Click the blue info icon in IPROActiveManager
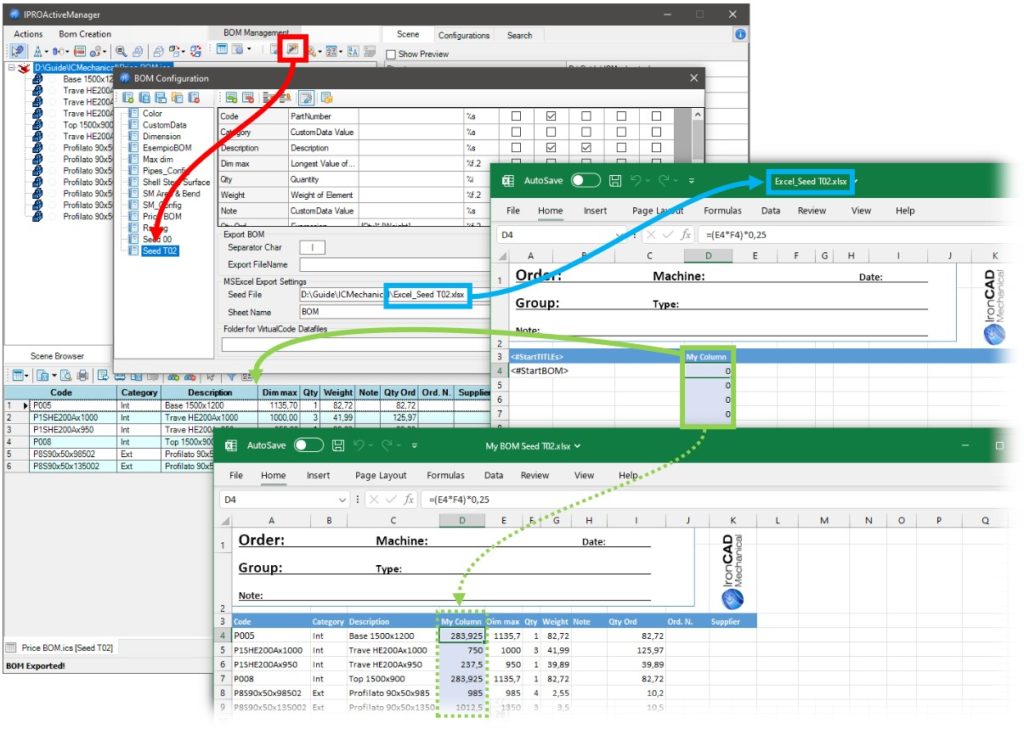The height and width of the screenshot is (735, 1024). [x=740, y=34]
